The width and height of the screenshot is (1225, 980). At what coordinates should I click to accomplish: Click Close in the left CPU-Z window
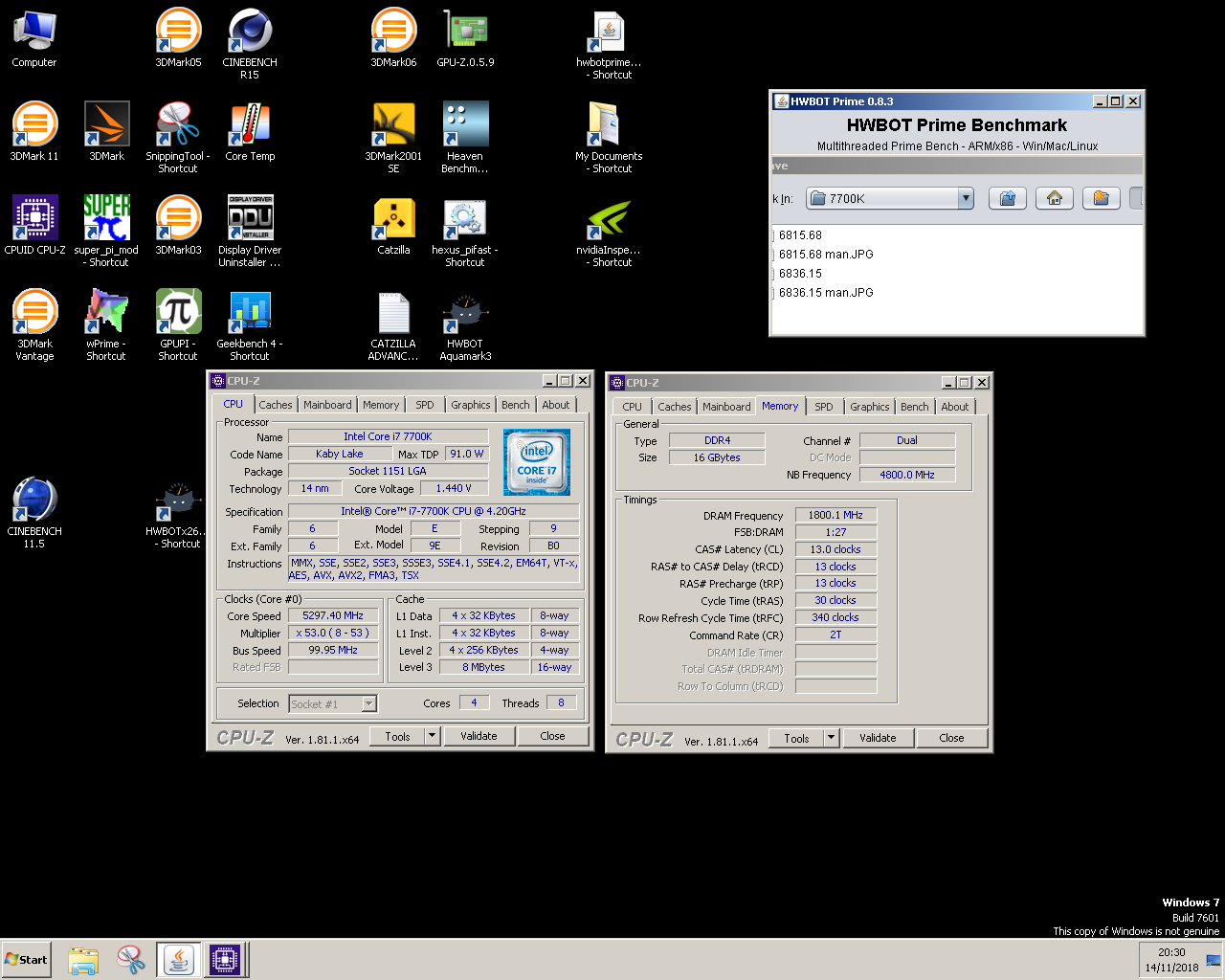click(x=552, y=736)
